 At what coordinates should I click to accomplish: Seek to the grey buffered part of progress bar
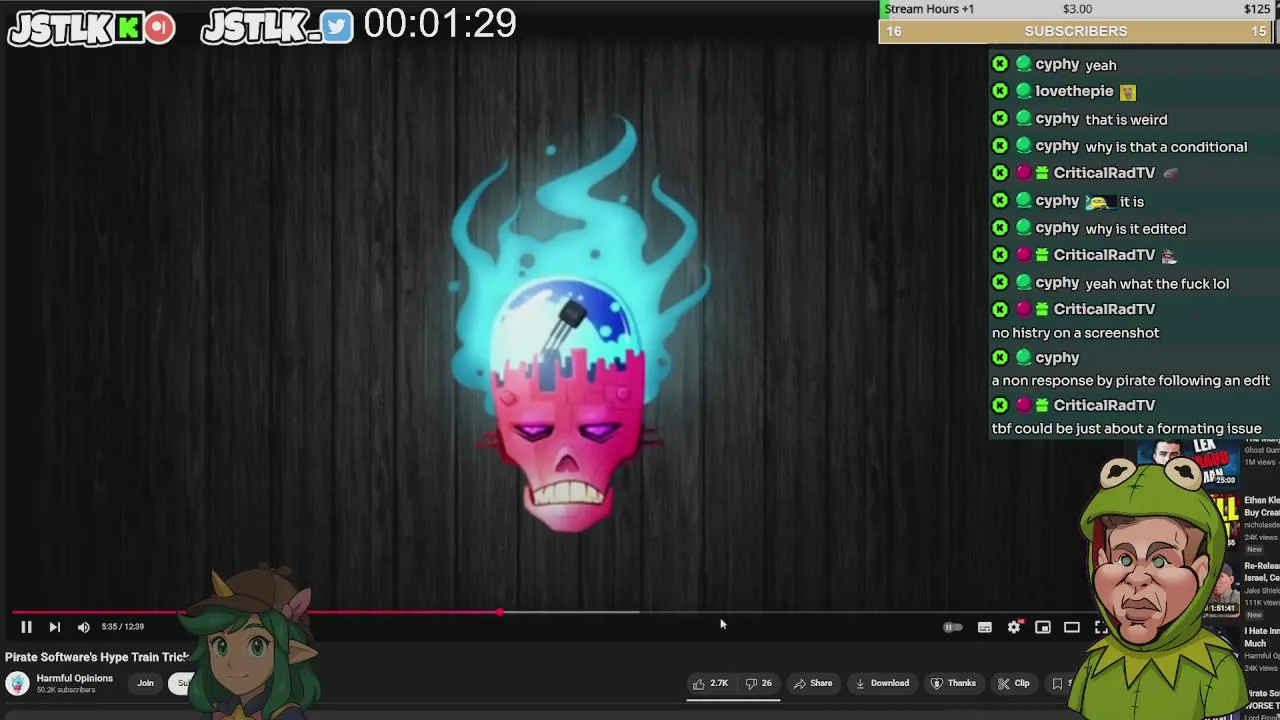[570, 612]
